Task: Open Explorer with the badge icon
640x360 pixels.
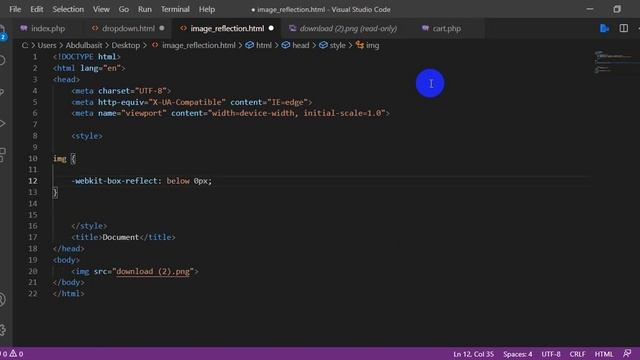Action: point(2,33)
